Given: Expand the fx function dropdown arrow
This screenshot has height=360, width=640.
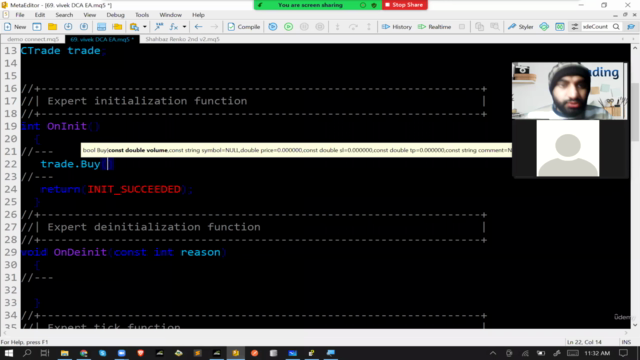Looking at the screenshot, I should pos(184,27).
